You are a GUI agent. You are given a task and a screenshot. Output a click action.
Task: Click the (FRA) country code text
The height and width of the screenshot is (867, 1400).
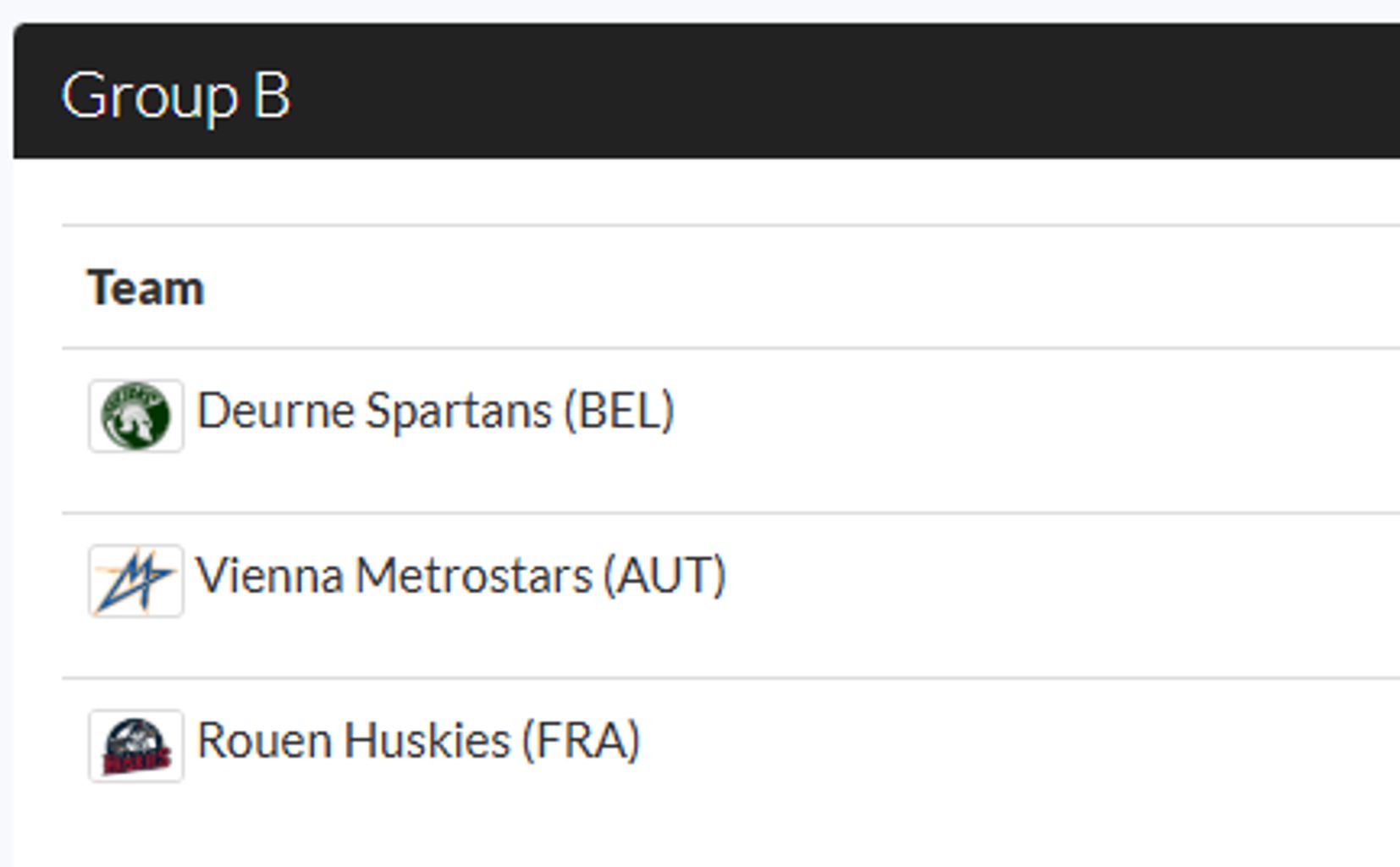pyautogui.click(x=581, y=742)
